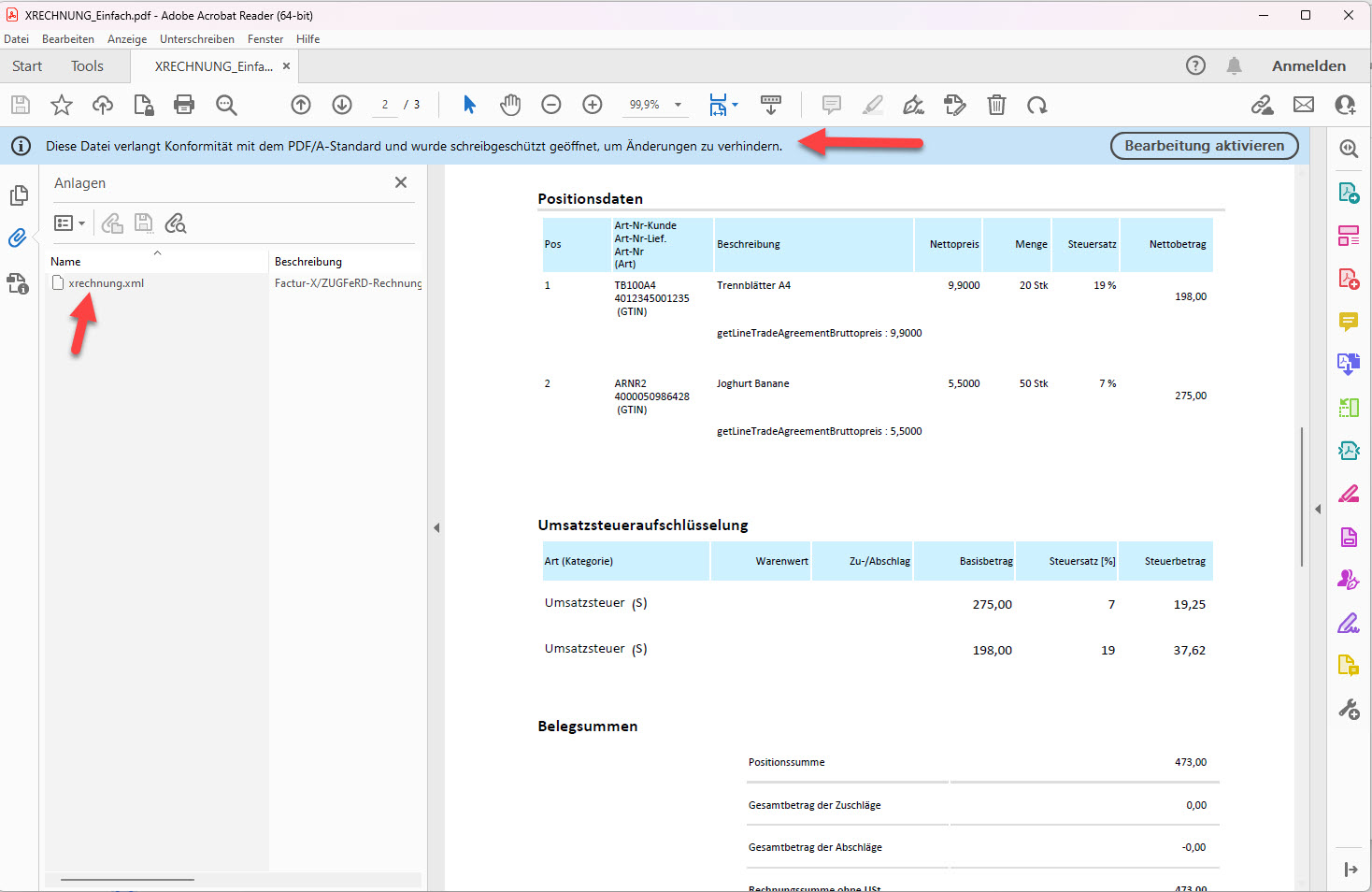Open the yellow Comment tool in the right pane
The width and height of the screenshot is (1372, 892).
point(1349,322)
